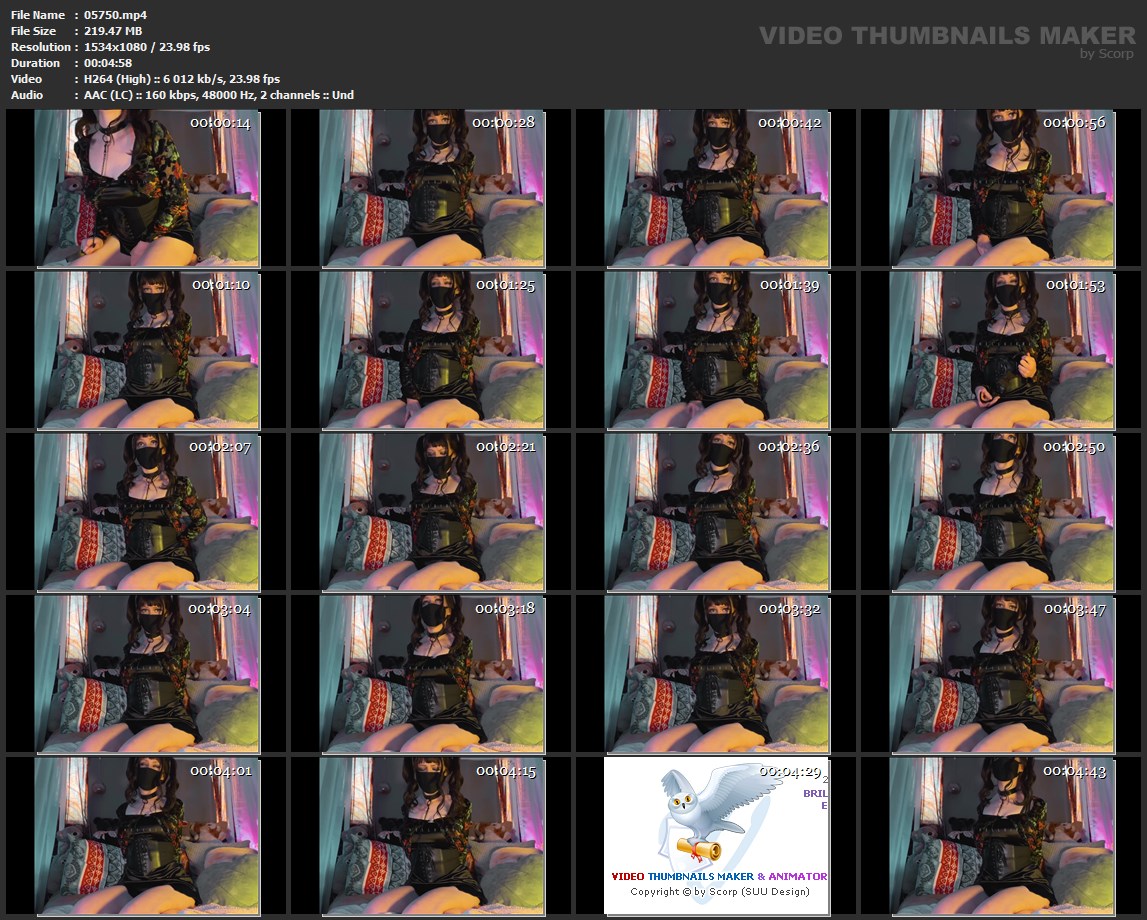Pick the frame at 00:04:43

pyautogui.click(x=1002, y=836)
